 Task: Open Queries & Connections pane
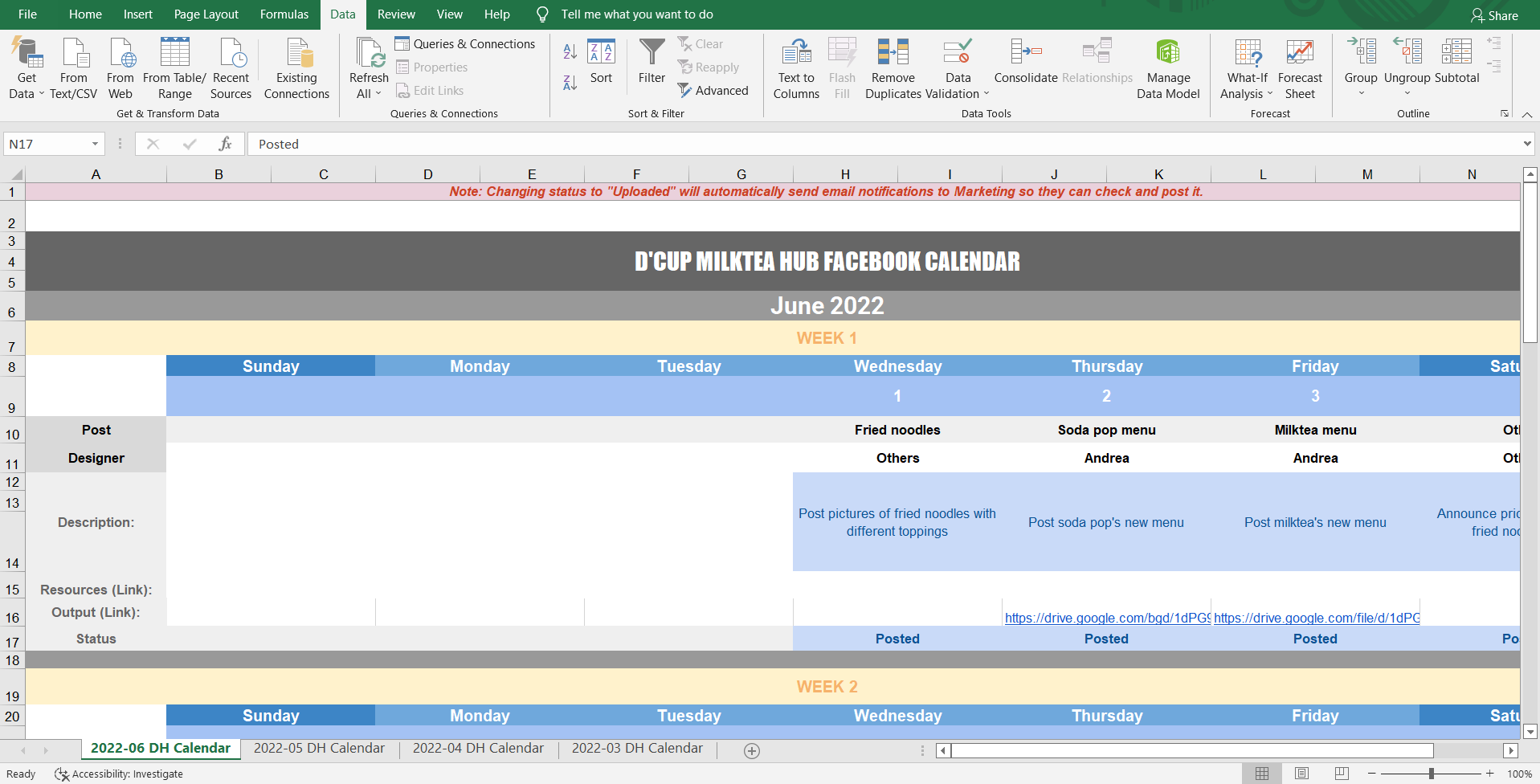[x=465, y=44]
